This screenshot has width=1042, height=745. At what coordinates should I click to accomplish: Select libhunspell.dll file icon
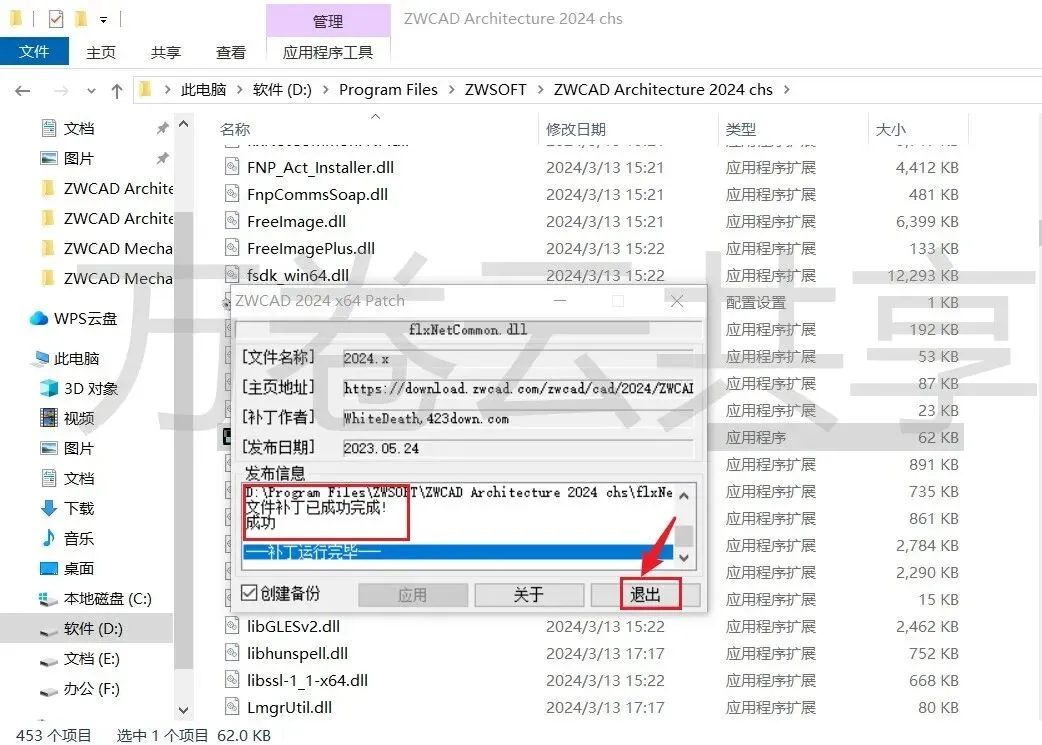(x=231, y=653)
